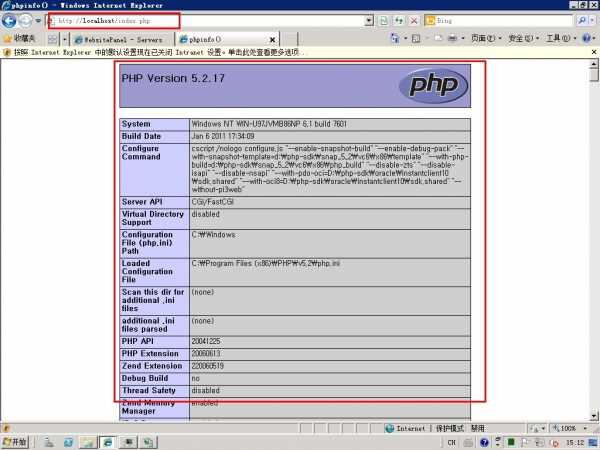Screen dimensions: 600x450
Task: Close the phpinfo() tab
Action: point(272,39)
